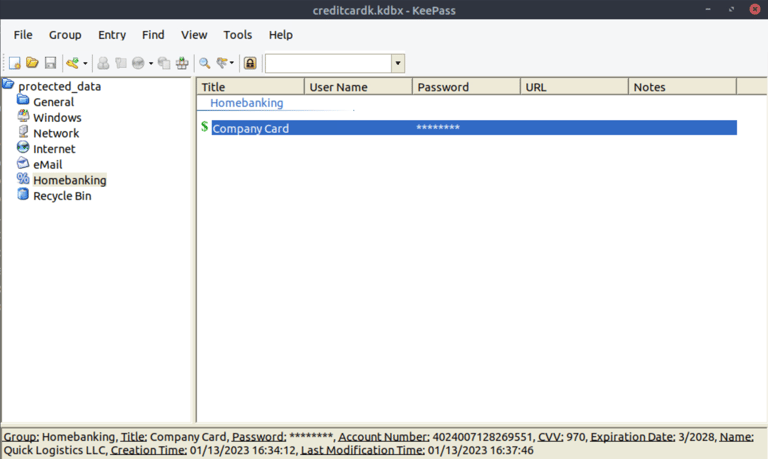Maximize the KeePass window

click(731, 9)
